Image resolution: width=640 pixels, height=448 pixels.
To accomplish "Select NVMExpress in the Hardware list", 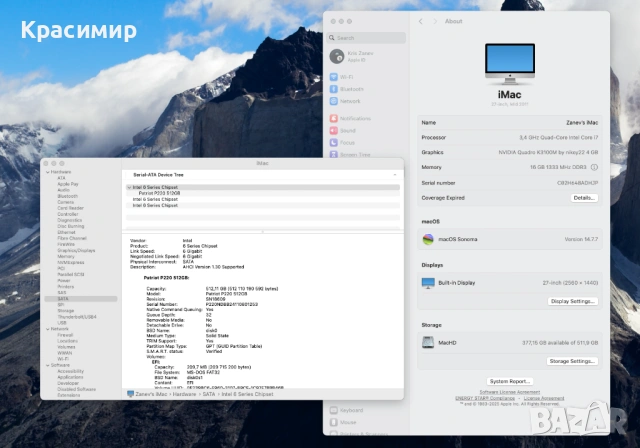I will 71,262.
